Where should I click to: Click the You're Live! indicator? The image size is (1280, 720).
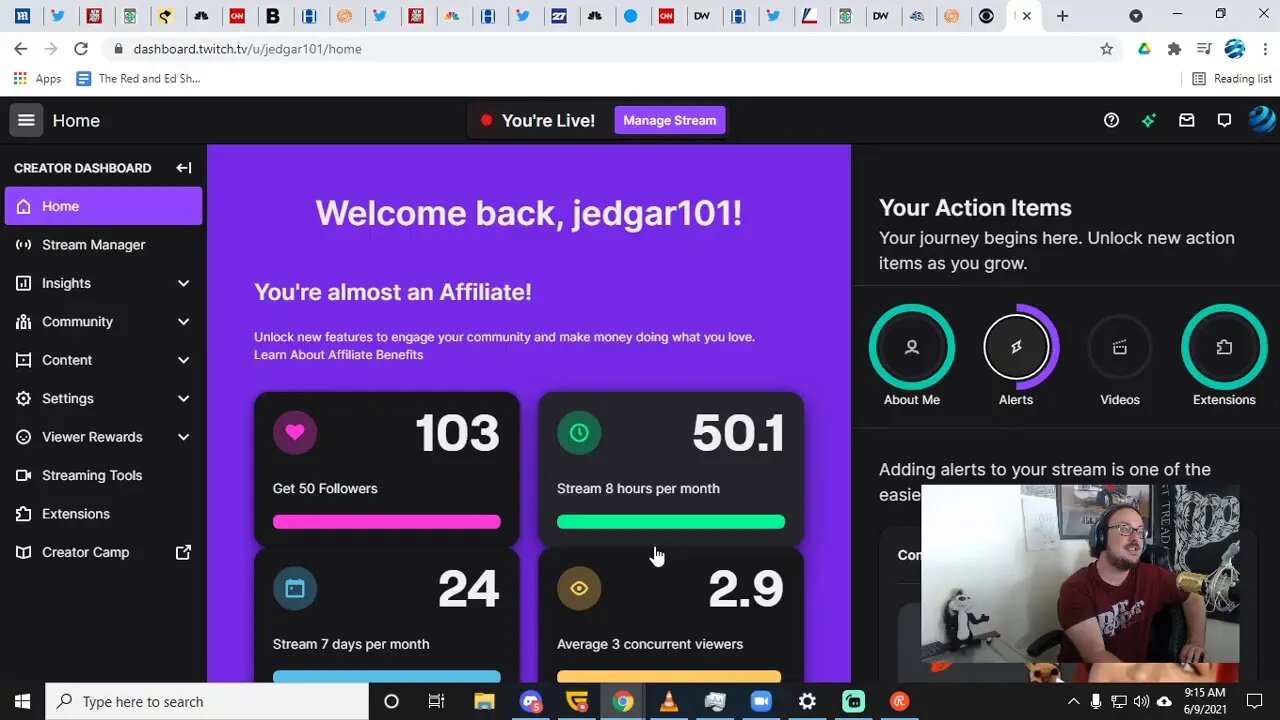pos(538,120)
